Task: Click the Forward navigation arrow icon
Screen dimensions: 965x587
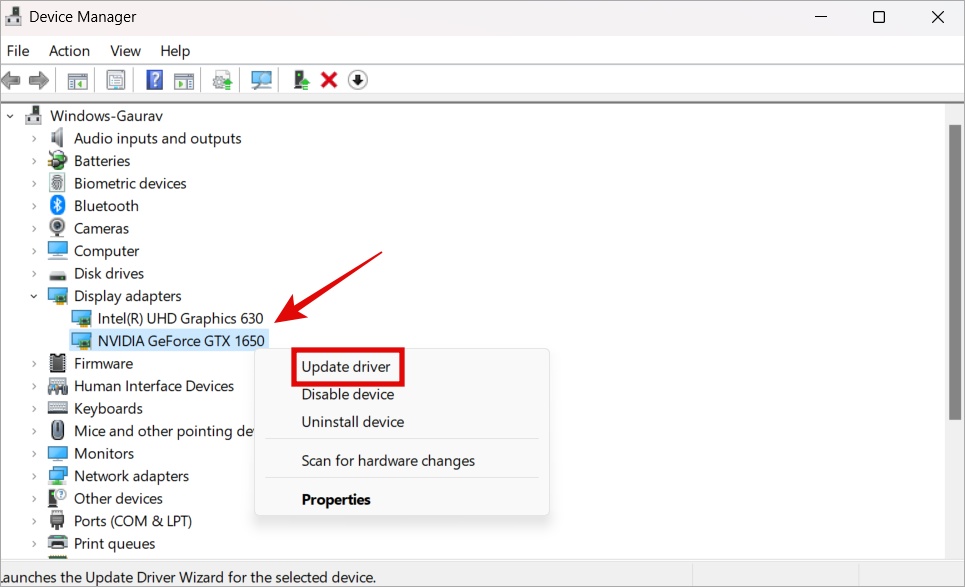Action: pyautogui.click(x=37, y=79)
